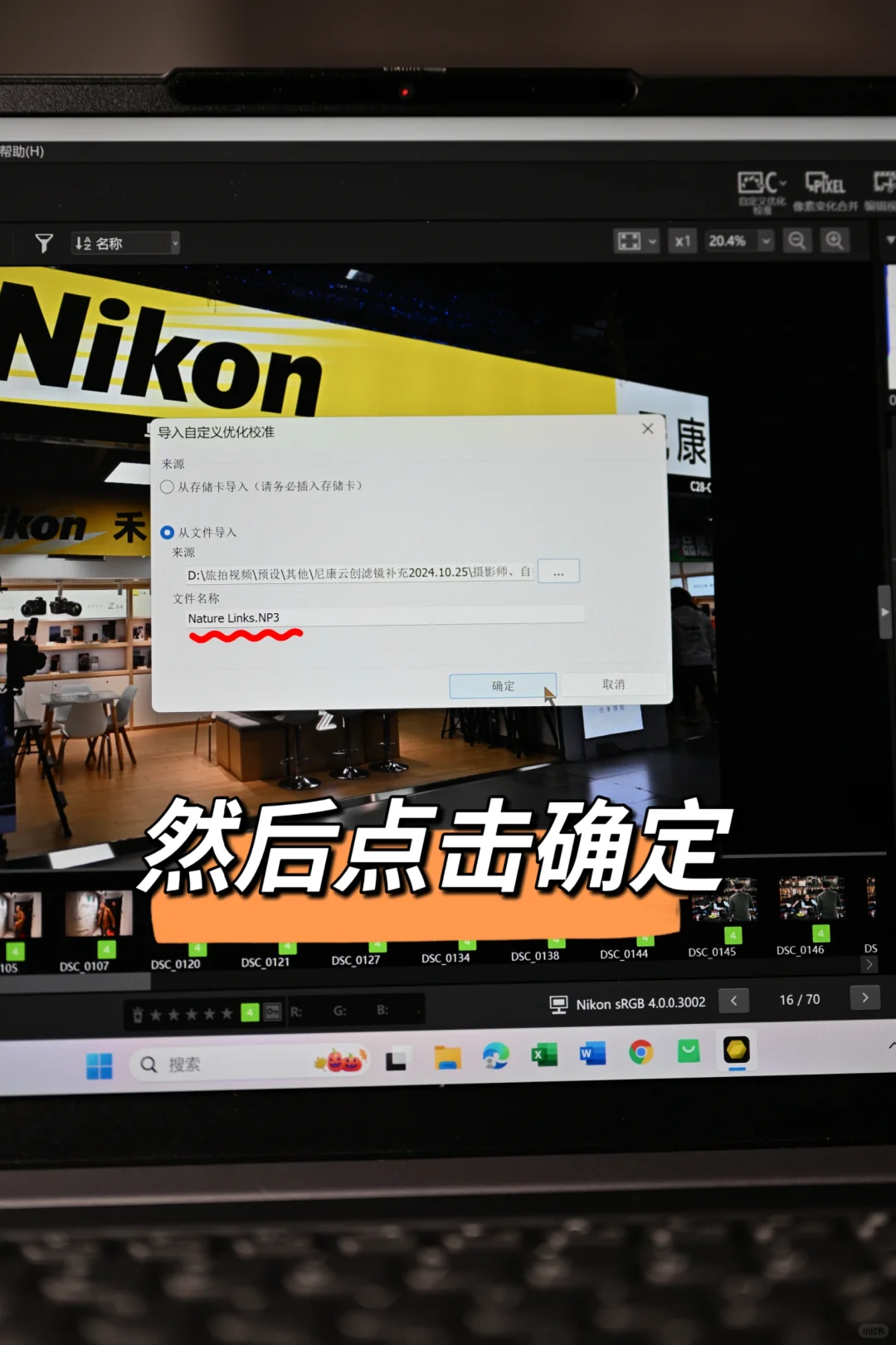Image resolution: width=896 pixels, height=1345 pixels.
Task: Click the protect key icon in rating bar
Action: click(272, 1012)
